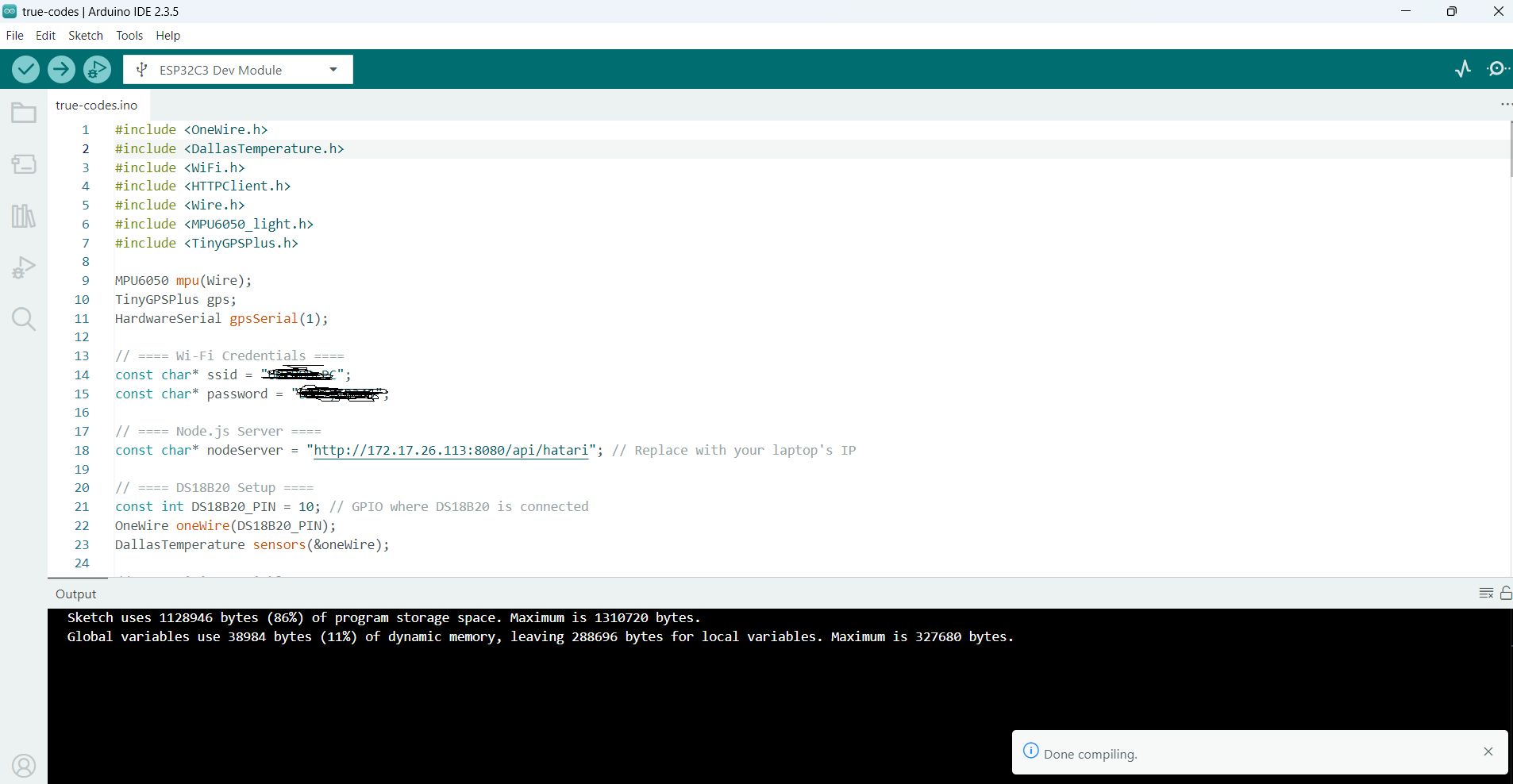Screen dimensions: 1513x784
Task: Minimize the Arduino IDE window
Action: (1406, 11)
